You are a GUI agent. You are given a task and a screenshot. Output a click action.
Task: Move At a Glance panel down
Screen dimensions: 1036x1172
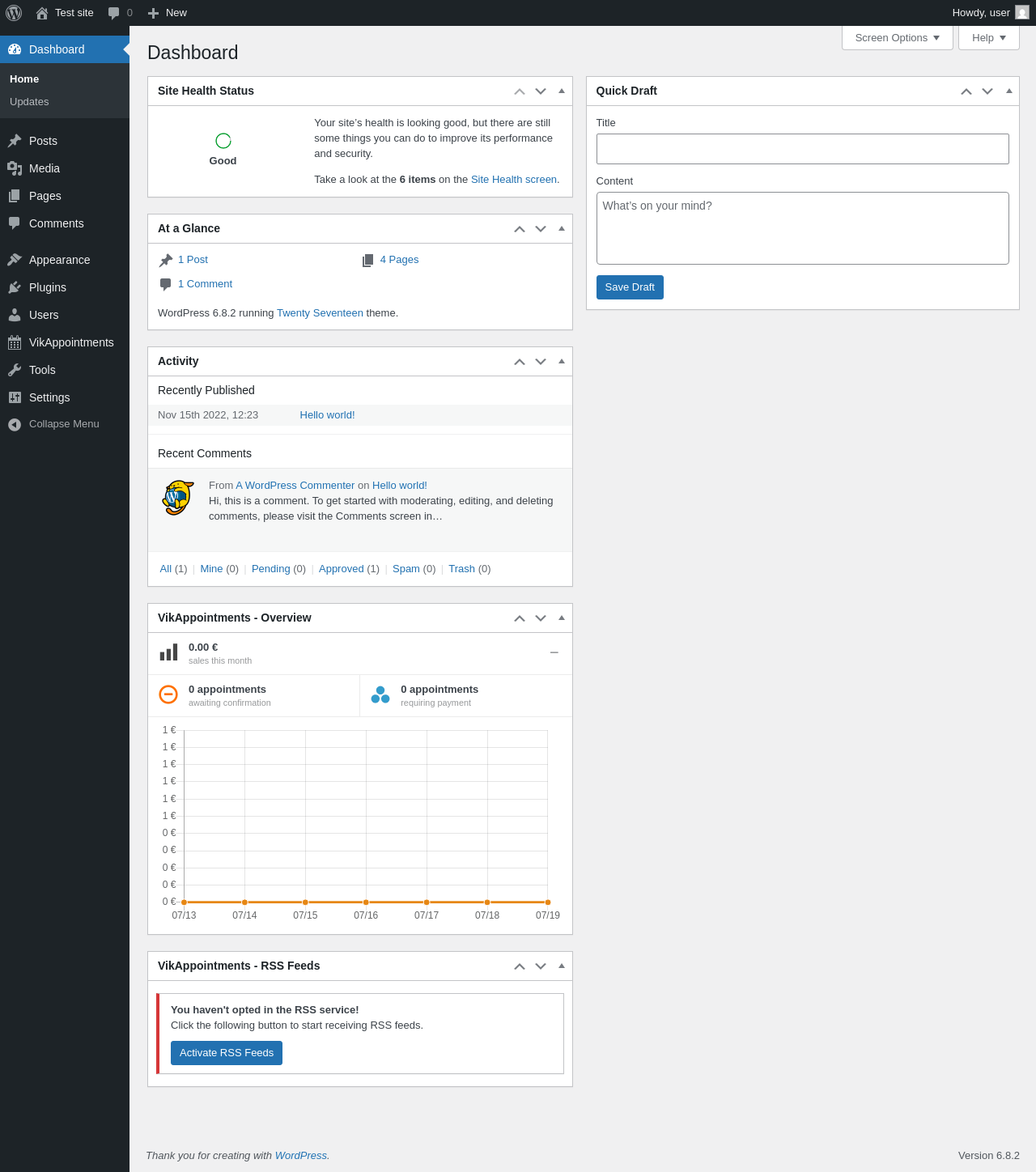pos(541,229)
